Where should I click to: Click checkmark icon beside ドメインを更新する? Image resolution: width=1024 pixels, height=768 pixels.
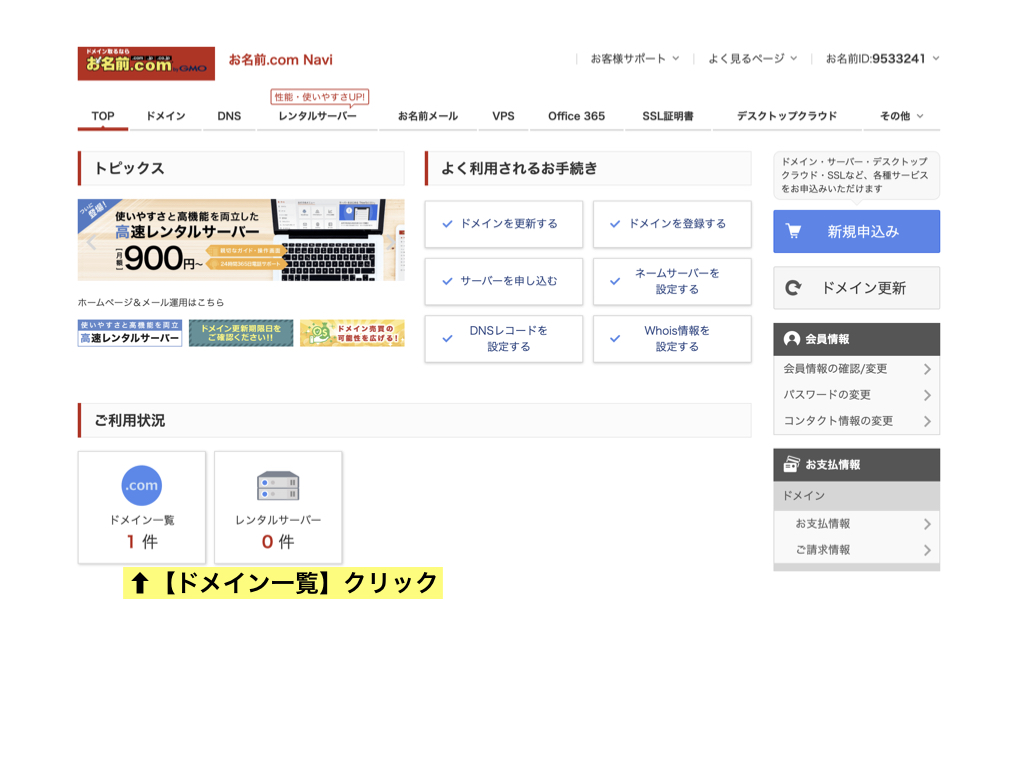tap(447, 224)
